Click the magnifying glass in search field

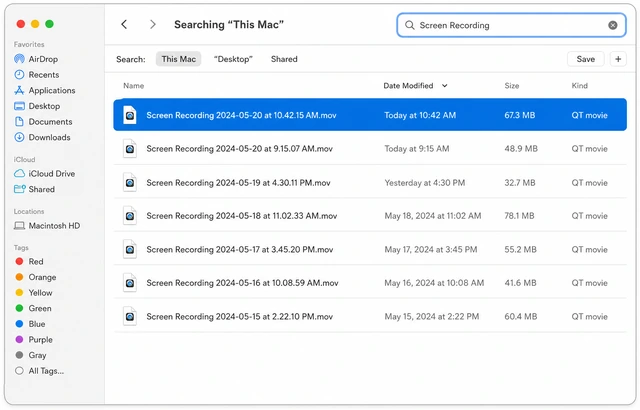point(409,25)
